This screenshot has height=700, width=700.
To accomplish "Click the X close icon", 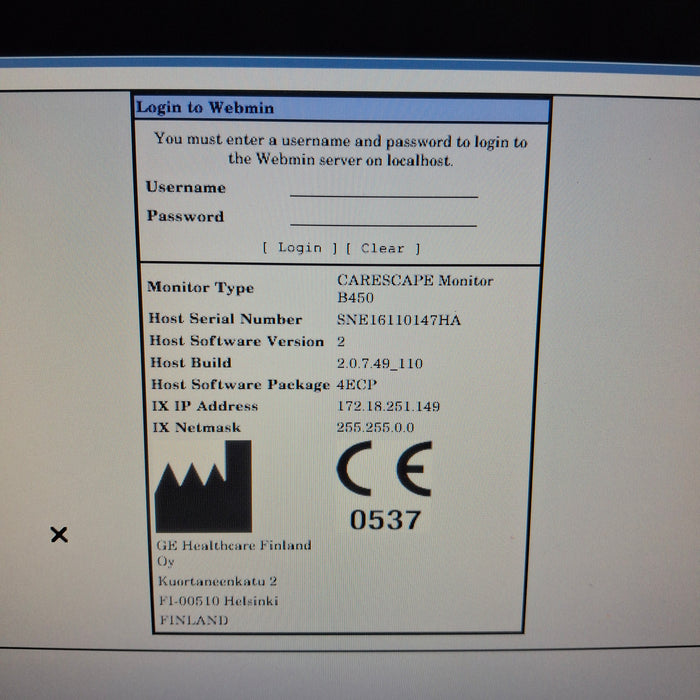I will [x=59, y=534].
